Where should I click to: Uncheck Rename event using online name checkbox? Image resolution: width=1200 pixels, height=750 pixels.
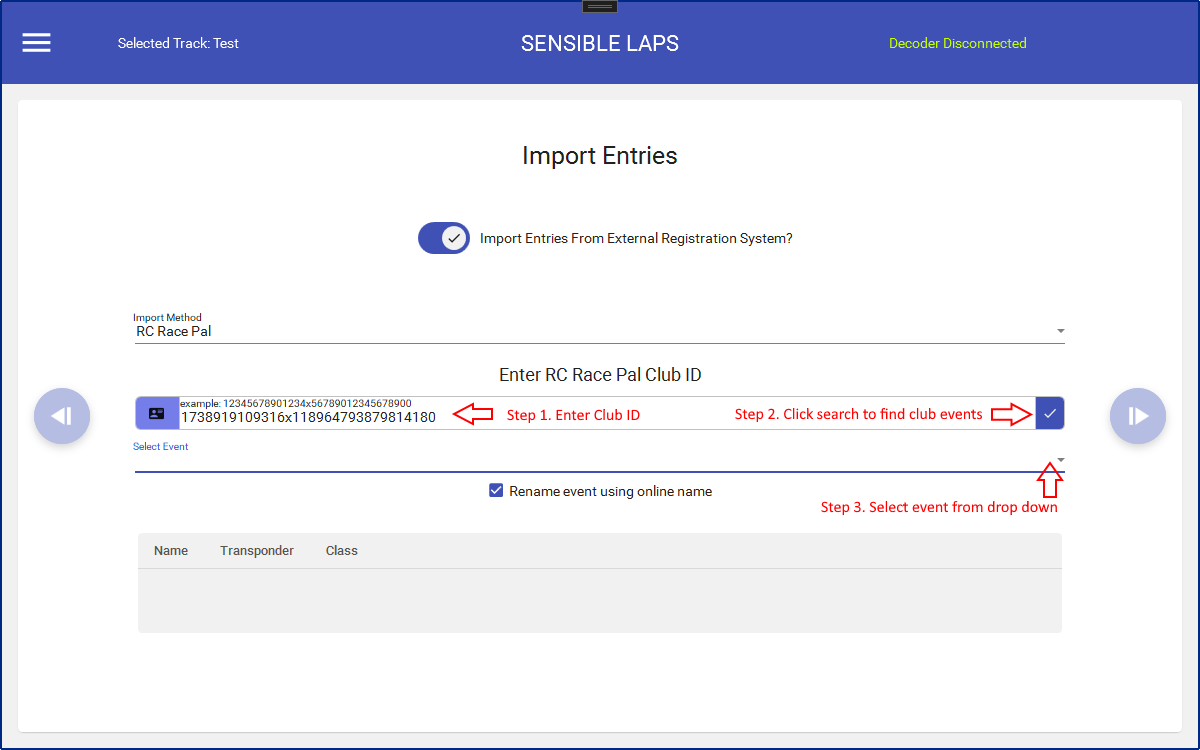[x=496, y=491]
